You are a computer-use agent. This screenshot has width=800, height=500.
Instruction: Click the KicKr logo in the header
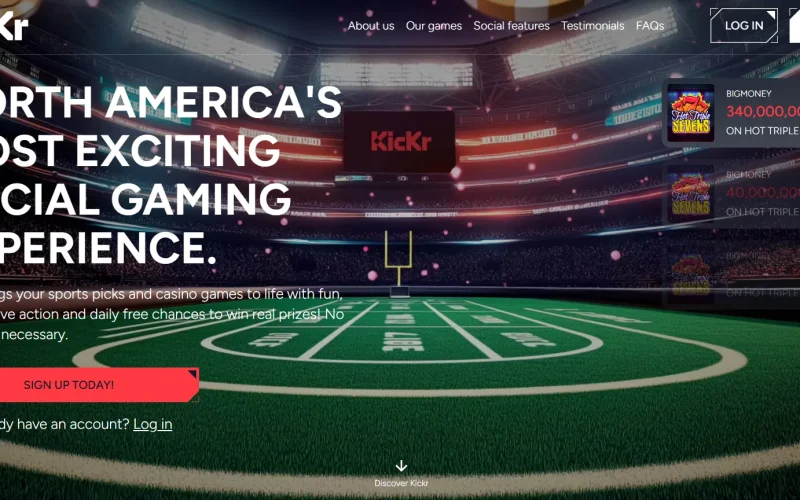point(14,25)
